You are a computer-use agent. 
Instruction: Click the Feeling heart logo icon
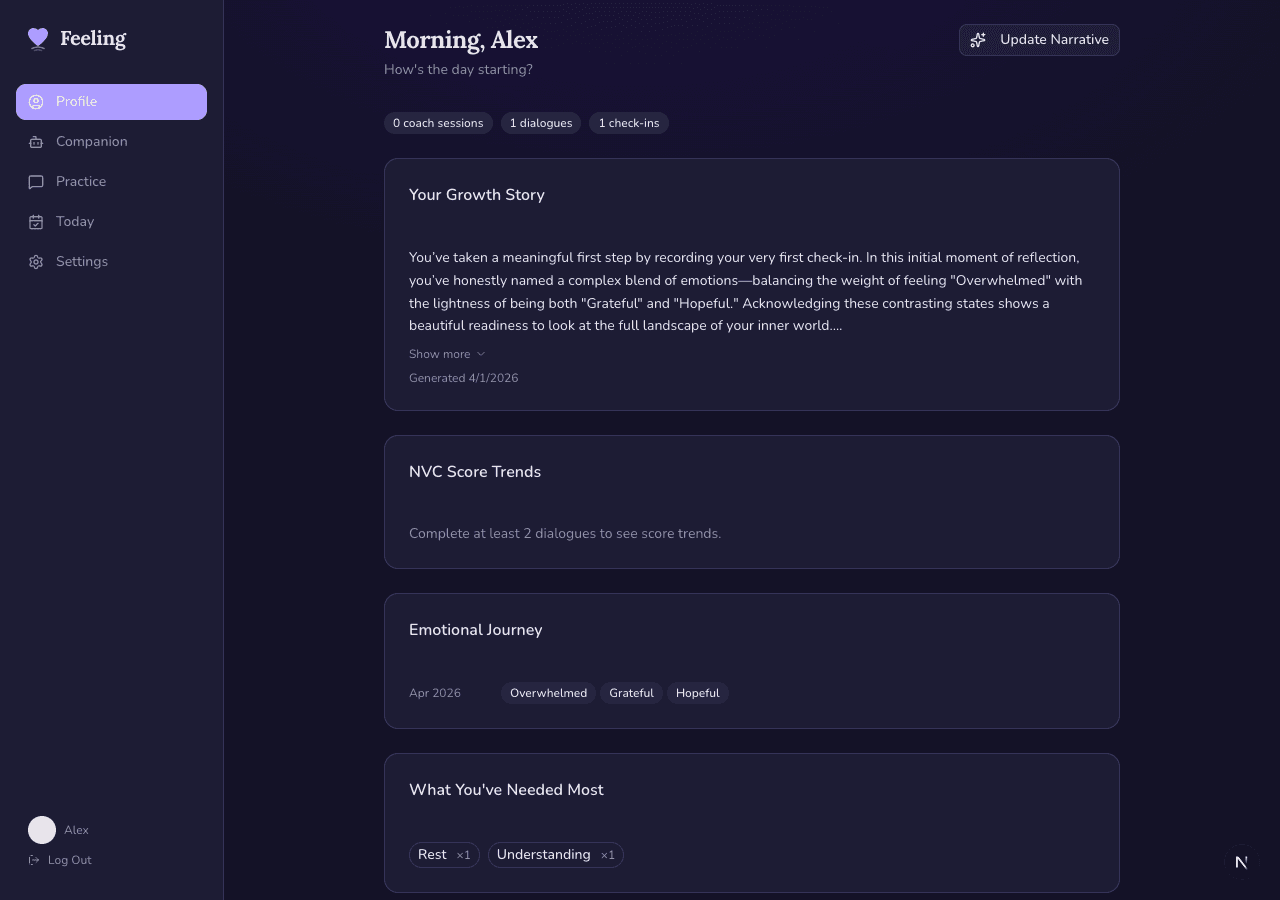(38, 39)
